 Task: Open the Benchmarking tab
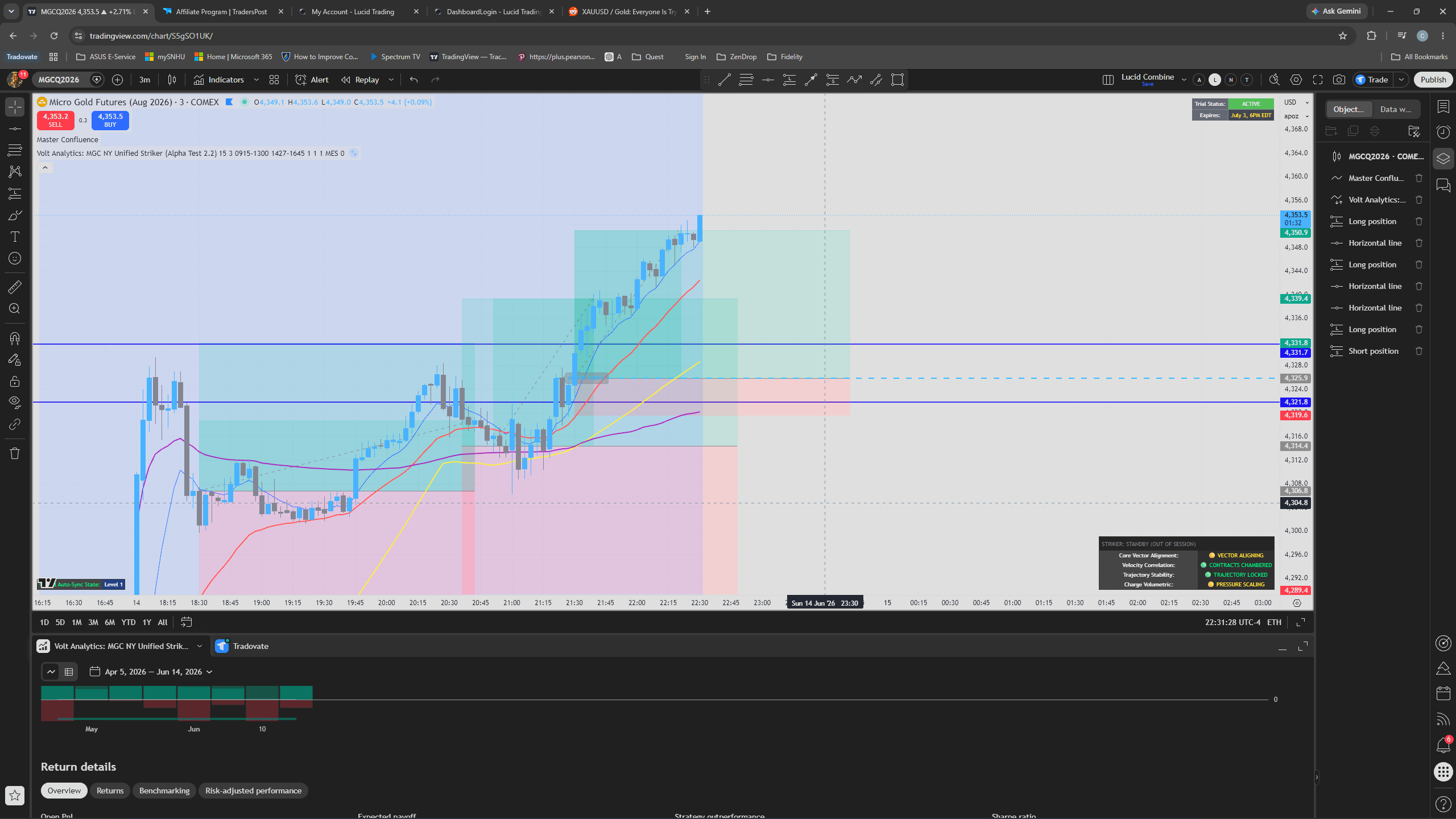coord(164,791)
